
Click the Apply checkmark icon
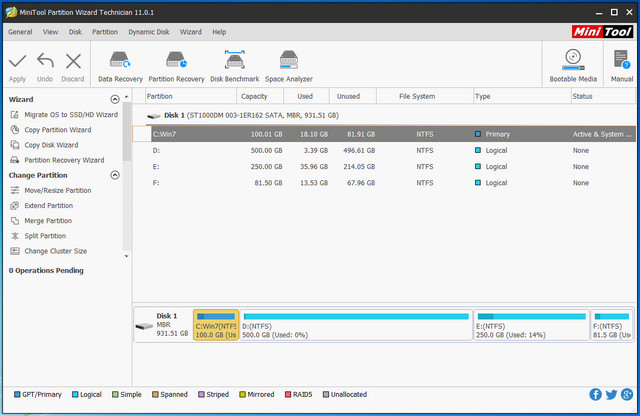tap(18, 61)
